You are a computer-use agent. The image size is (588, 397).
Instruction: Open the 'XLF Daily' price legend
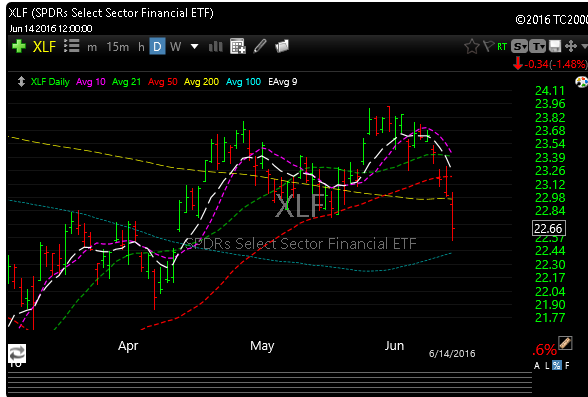50,82
